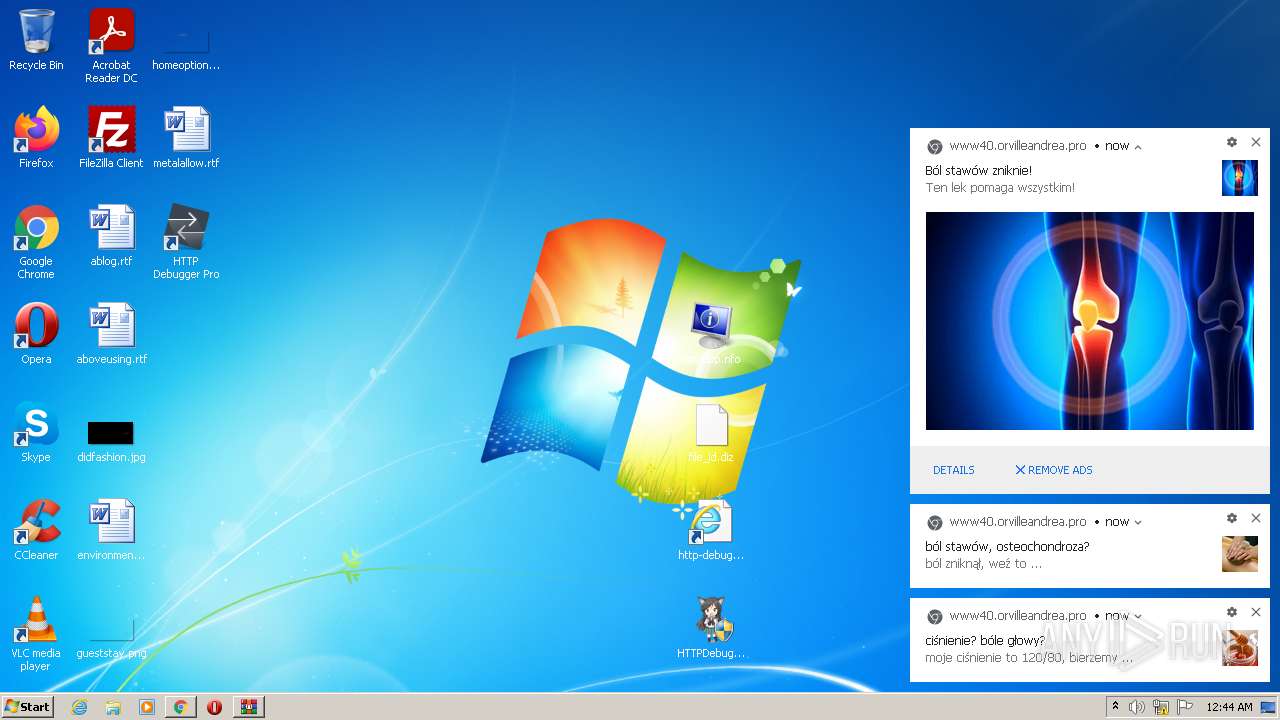
Task: Open Internet Explorer from the taskbar
Action: click(x=79, y=707)
